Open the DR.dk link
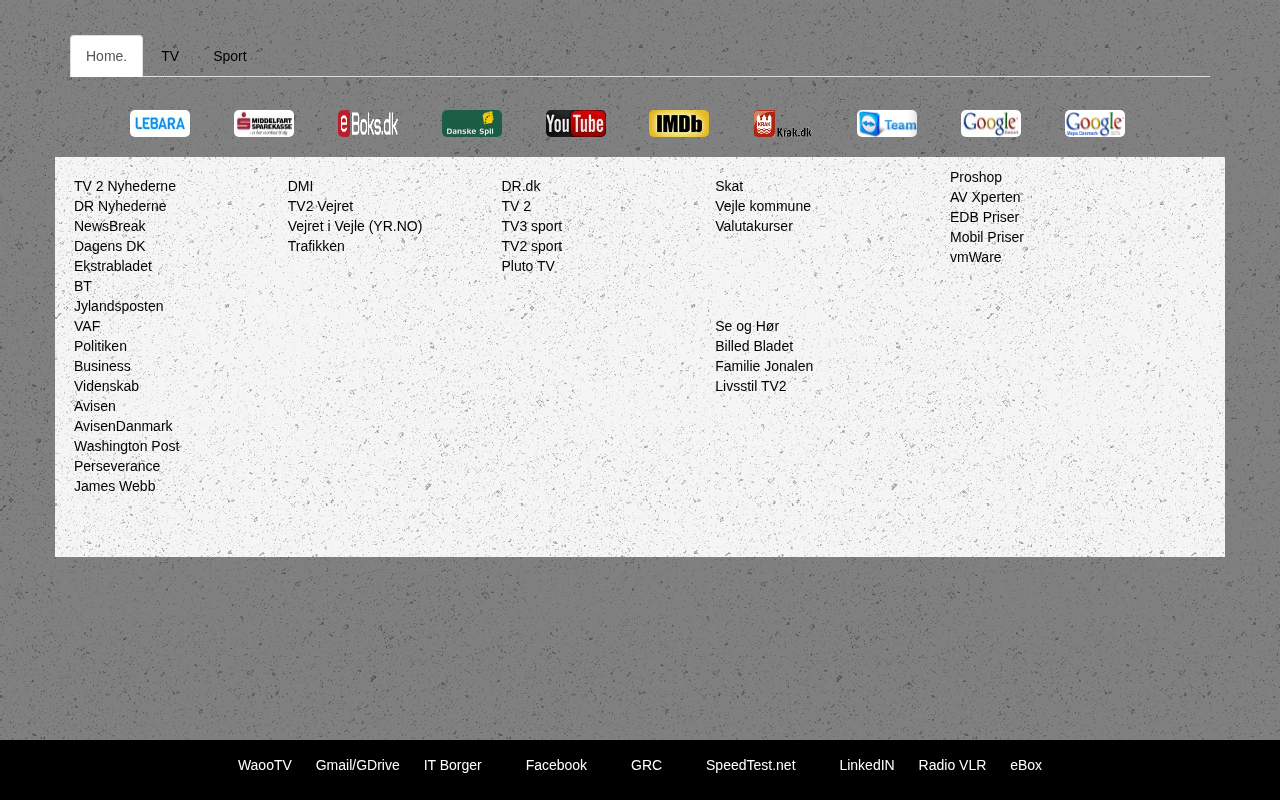This screenshot has width=1280, height=800. tap(521, 186)
